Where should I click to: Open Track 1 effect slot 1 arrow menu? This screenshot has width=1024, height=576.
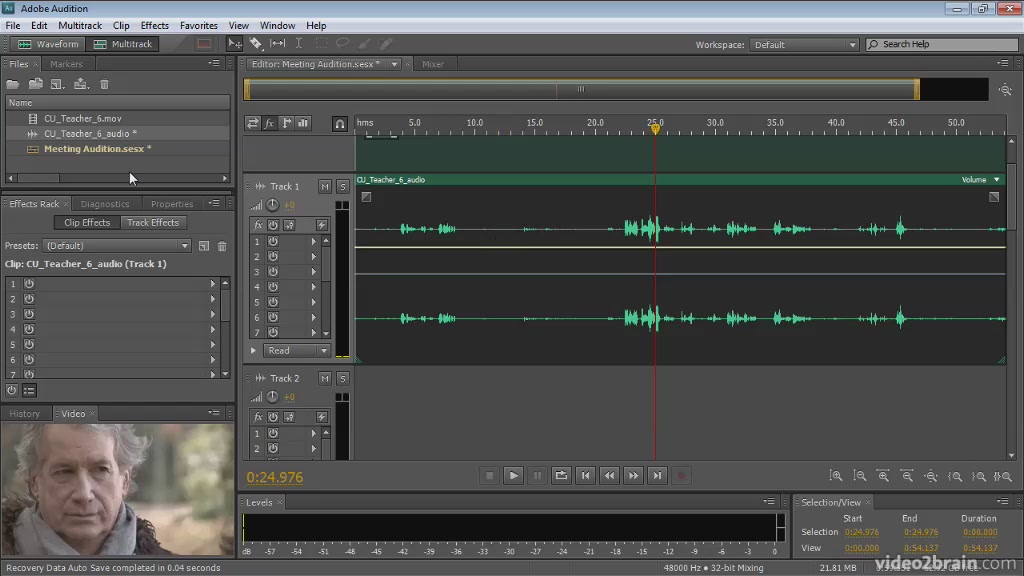click(x=313, y=242)
